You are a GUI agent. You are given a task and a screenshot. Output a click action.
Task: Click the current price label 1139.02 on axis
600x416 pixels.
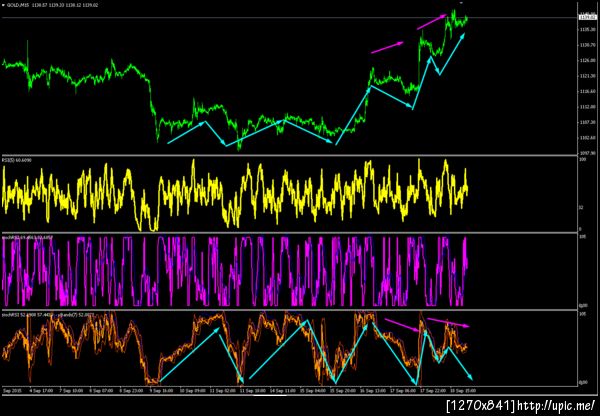(x=589, y=17)
